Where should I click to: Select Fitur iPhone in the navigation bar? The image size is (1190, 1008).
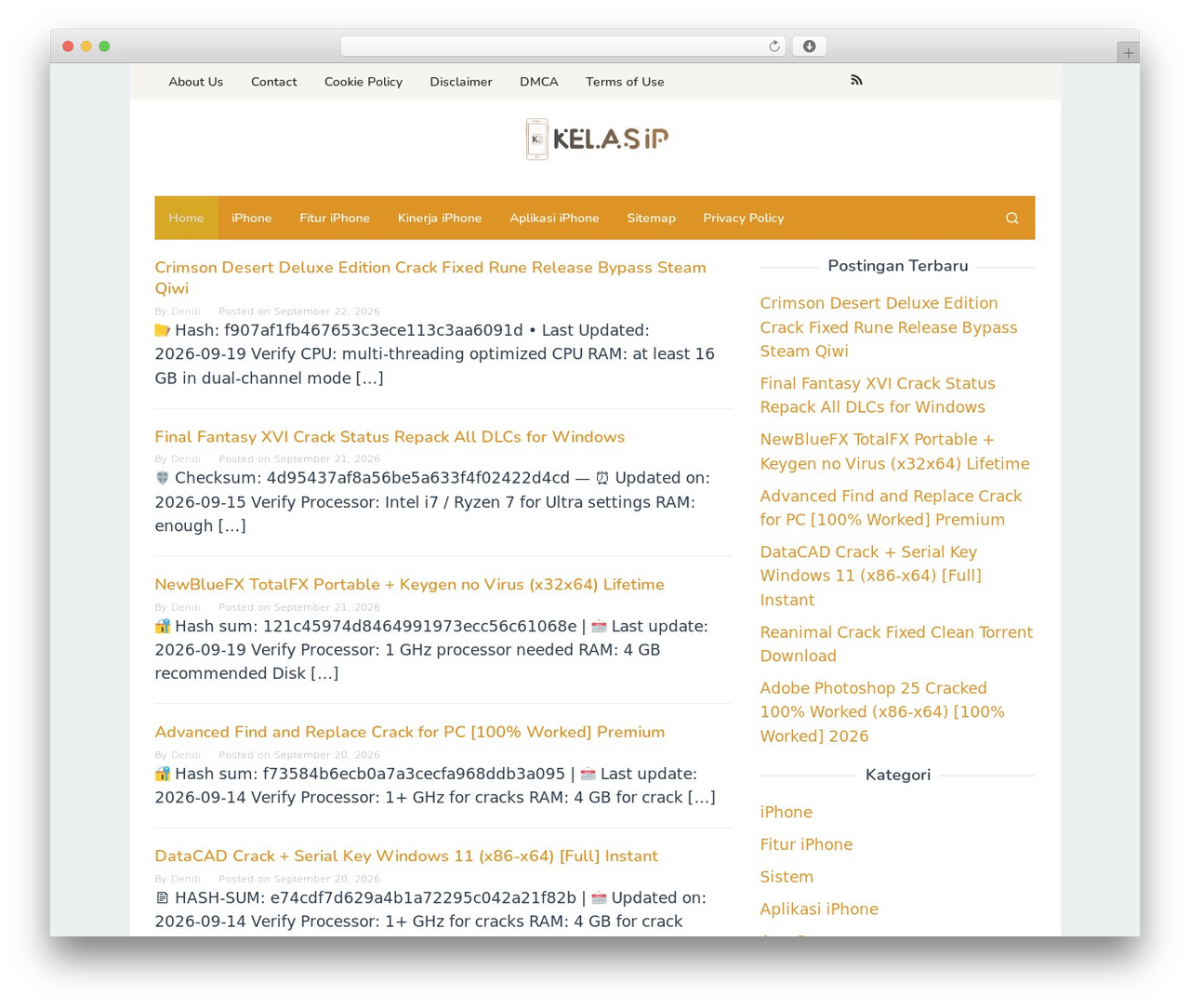[x=335, y=218]
